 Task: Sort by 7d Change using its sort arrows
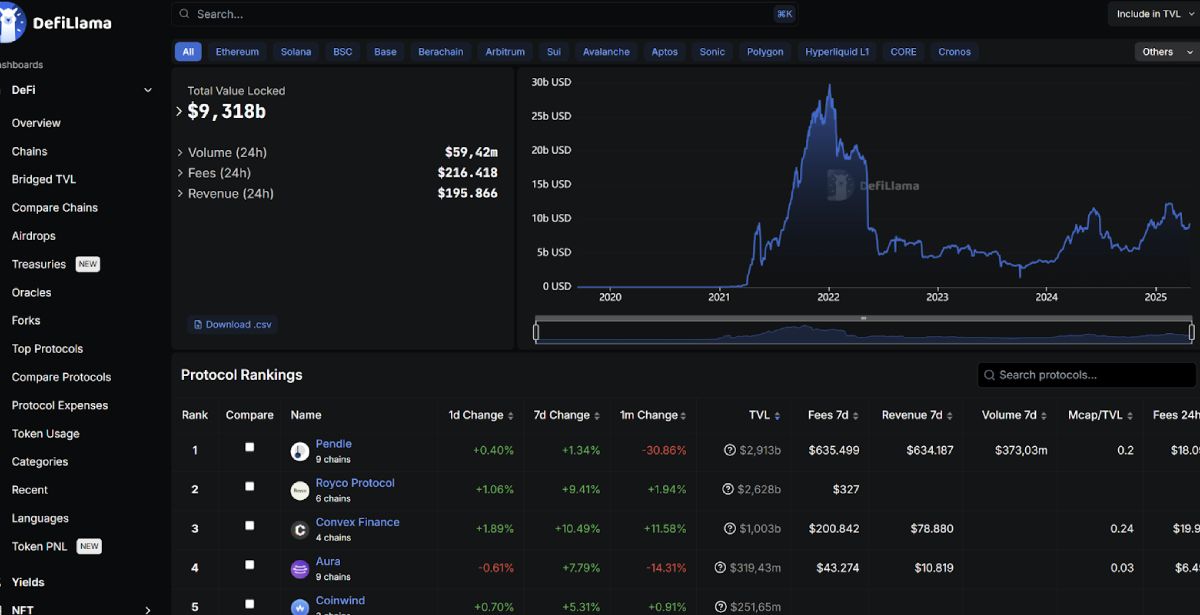pyautogui.click(x=598, y=416)
